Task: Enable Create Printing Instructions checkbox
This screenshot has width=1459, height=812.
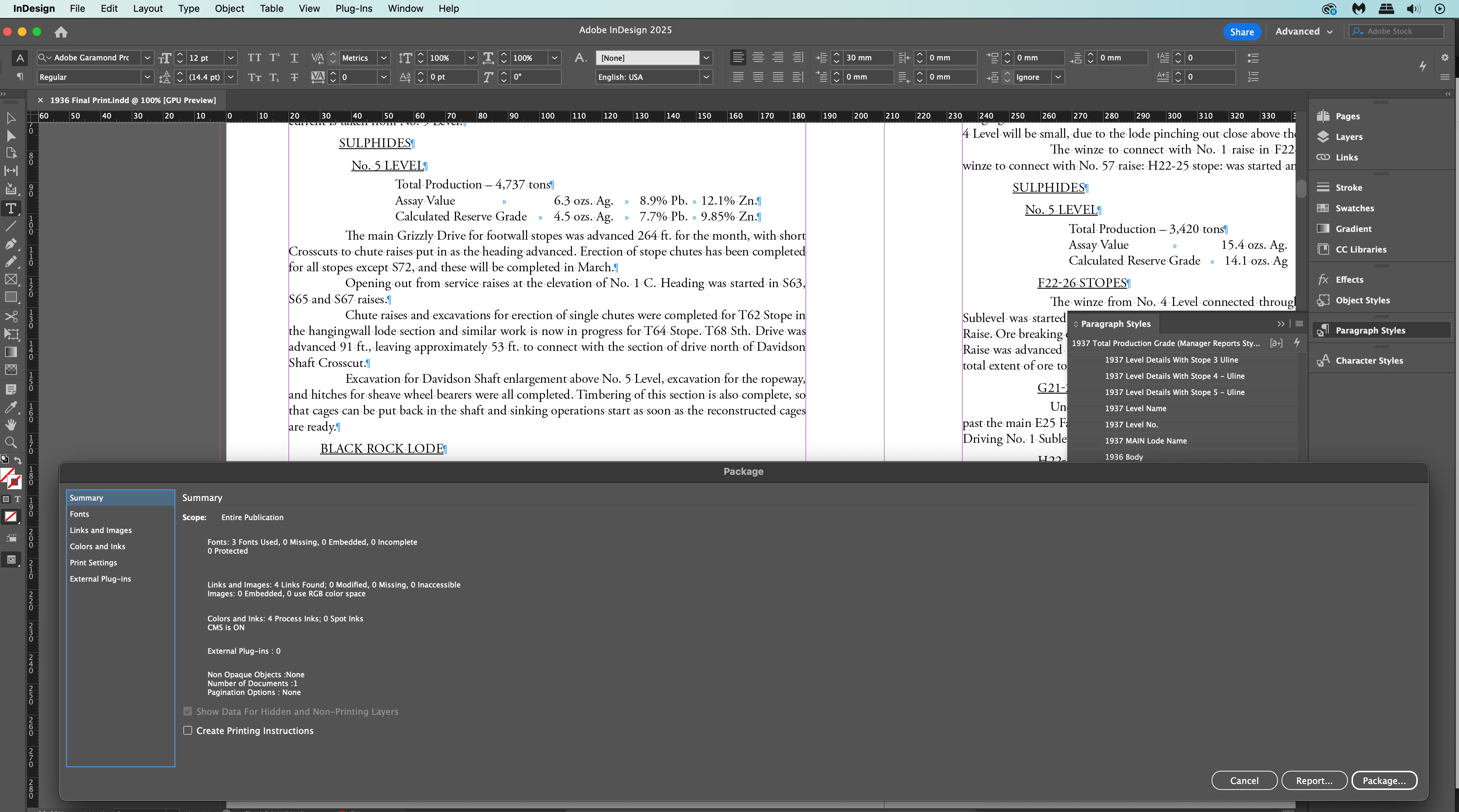Action: pos(187,730)
